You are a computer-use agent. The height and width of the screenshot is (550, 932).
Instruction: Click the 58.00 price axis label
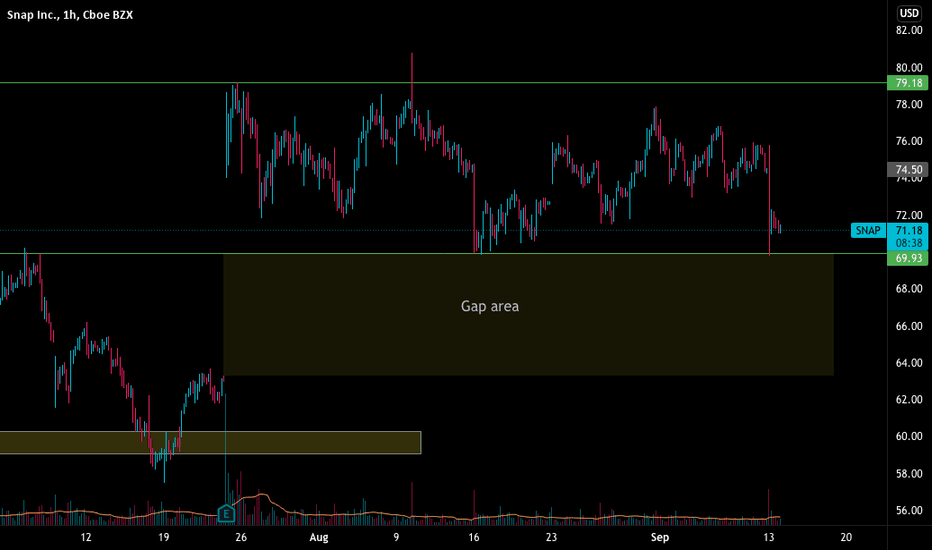pos(909,474)
